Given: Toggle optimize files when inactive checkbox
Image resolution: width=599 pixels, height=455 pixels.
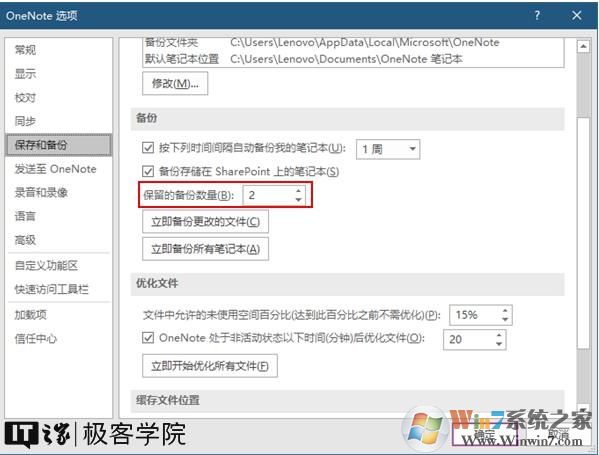Looking at the screenshot, I should (148, 338).
